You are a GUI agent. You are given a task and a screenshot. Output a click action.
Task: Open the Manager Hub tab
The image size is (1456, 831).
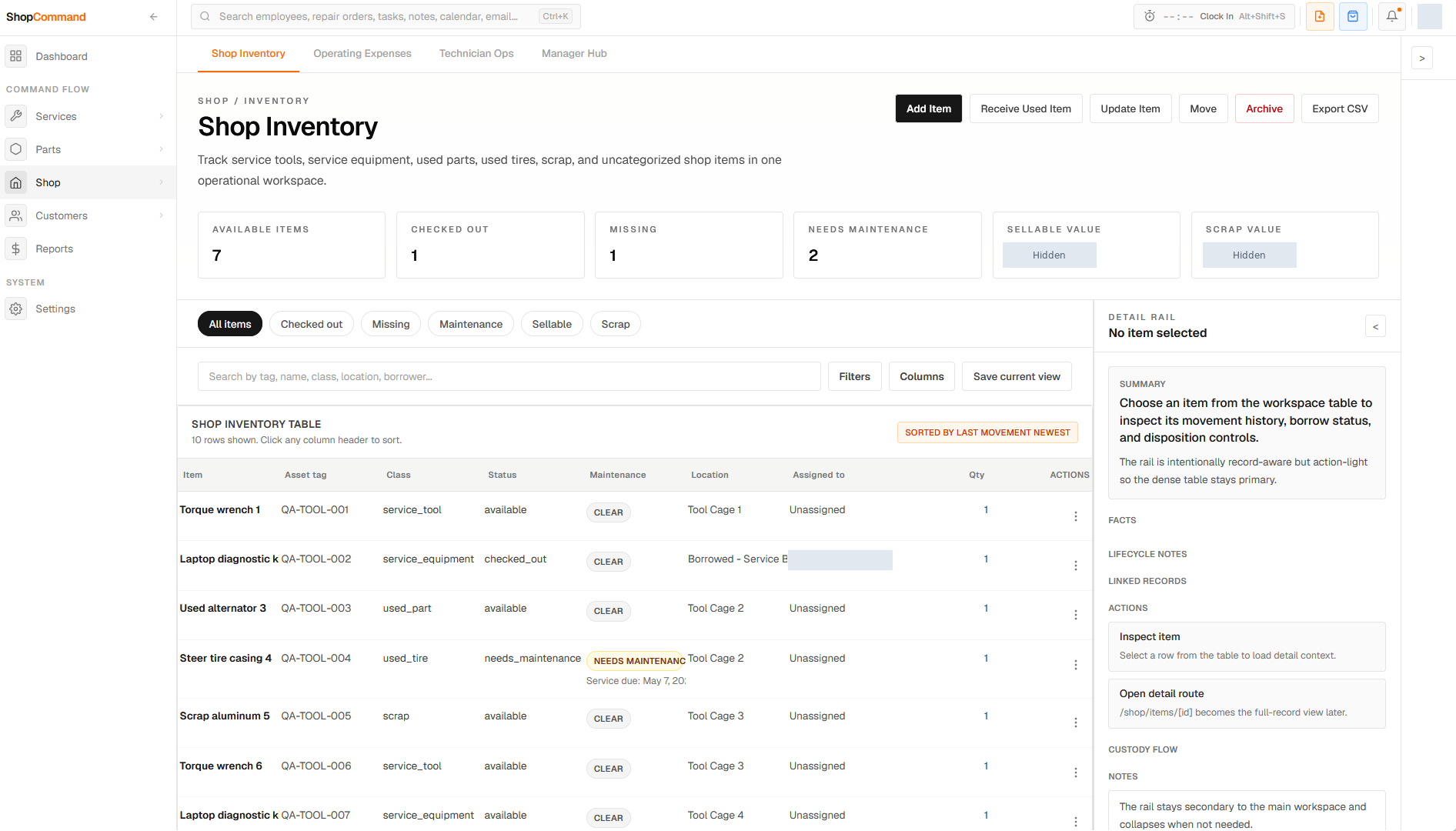pos(574,54)
